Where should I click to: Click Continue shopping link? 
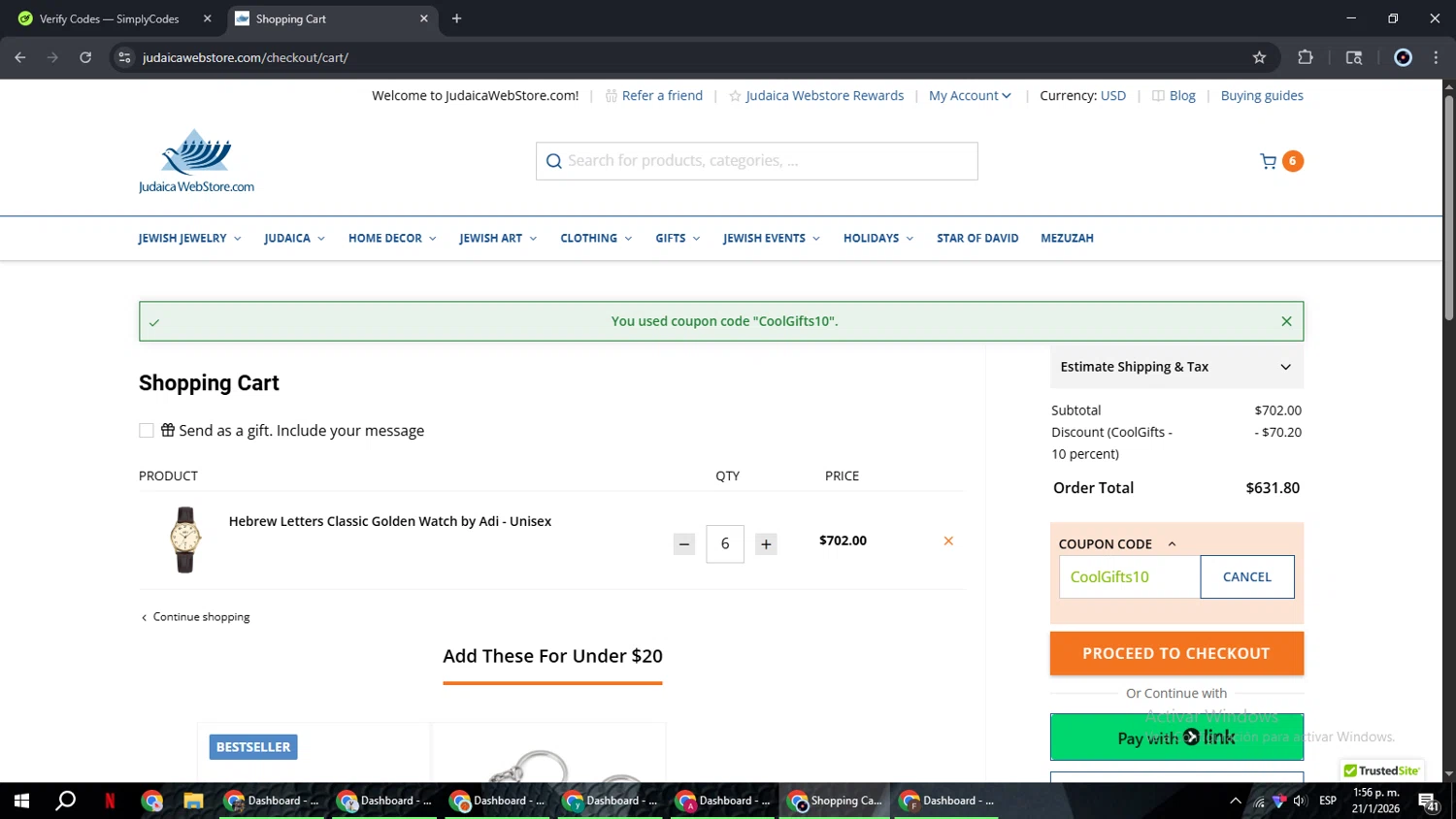point(196,617)
